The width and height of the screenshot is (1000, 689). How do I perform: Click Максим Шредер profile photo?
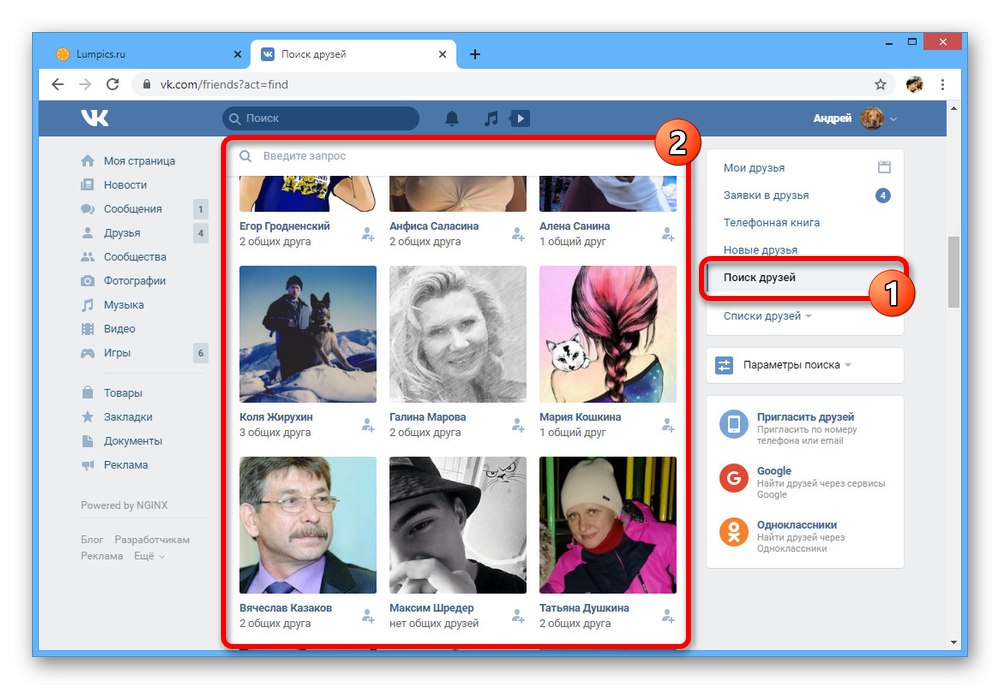point(458,525)
